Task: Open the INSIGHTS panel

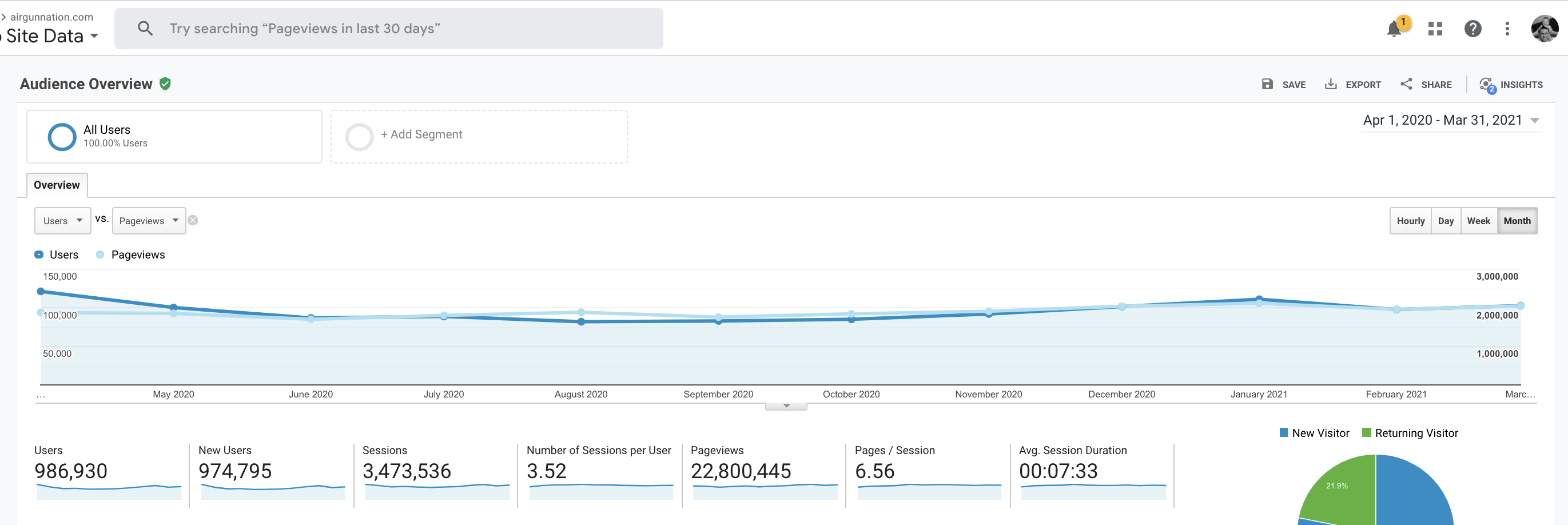Action: (x=1511, y=85)
